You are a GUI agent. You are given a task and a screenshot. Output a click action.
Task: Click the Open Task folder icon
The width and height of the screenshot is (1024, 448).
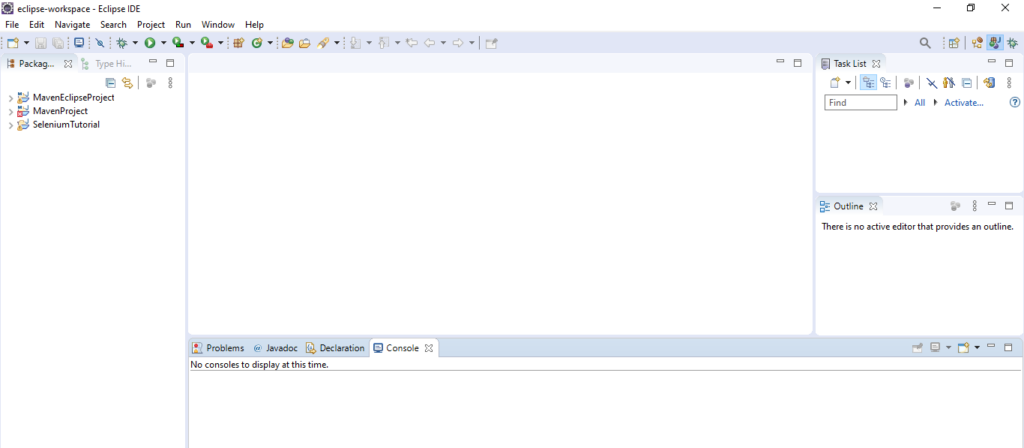coord(304,43)
